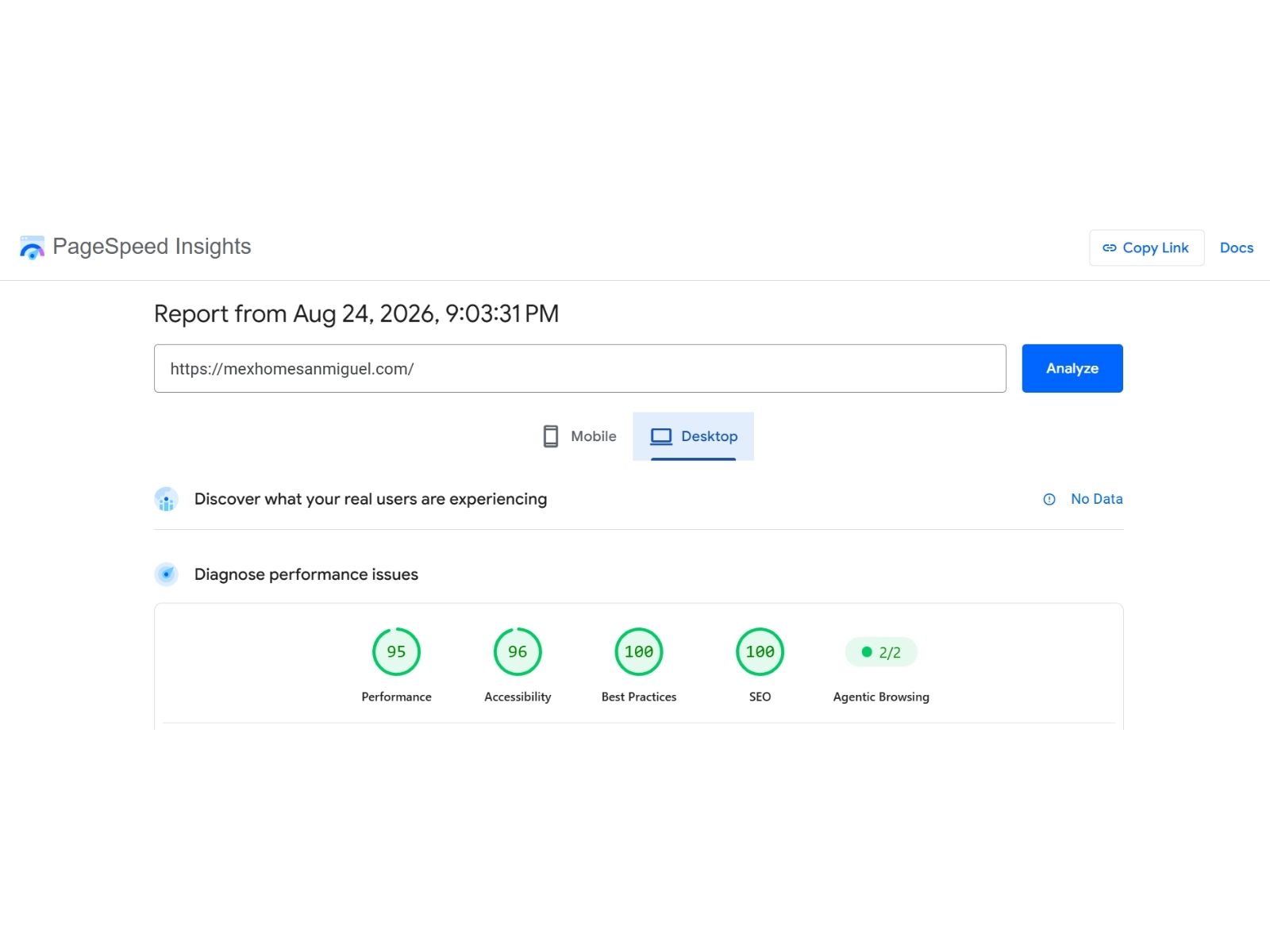Open the Docs link

point(1237,248)
